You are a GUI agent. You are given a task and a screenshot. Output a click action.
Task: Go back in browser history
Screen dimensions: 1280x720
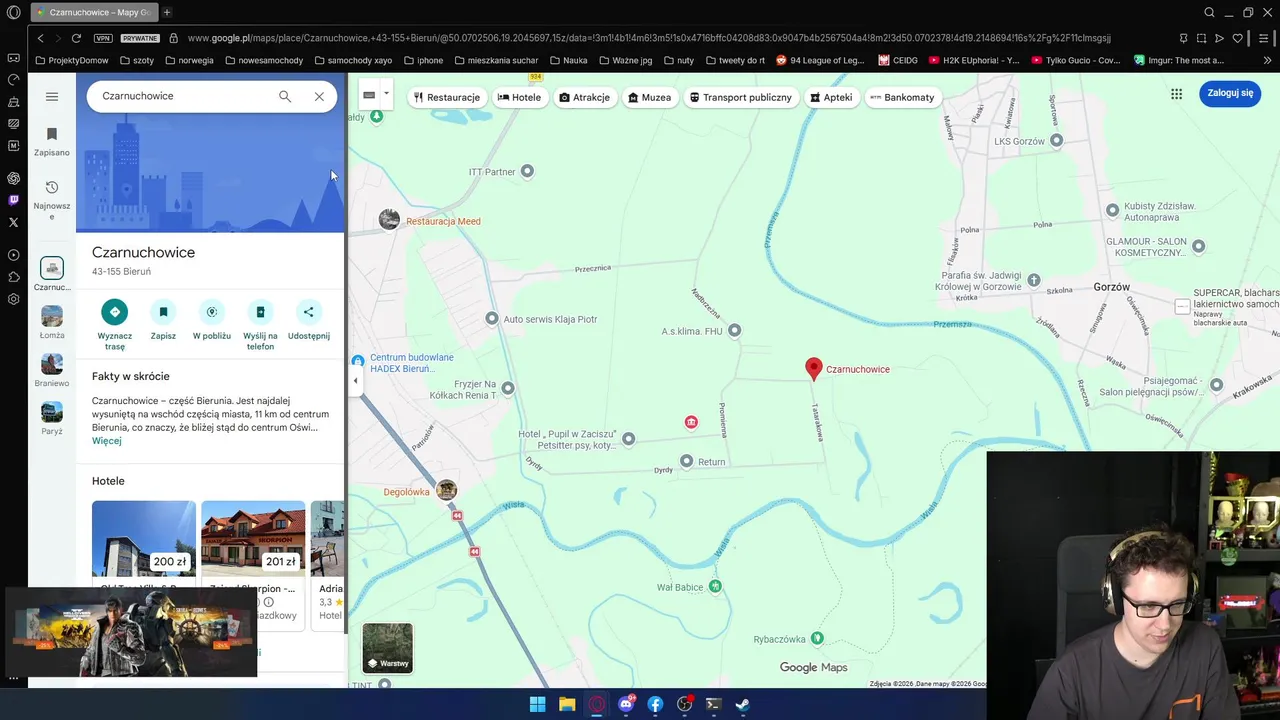tap(40, 38)
